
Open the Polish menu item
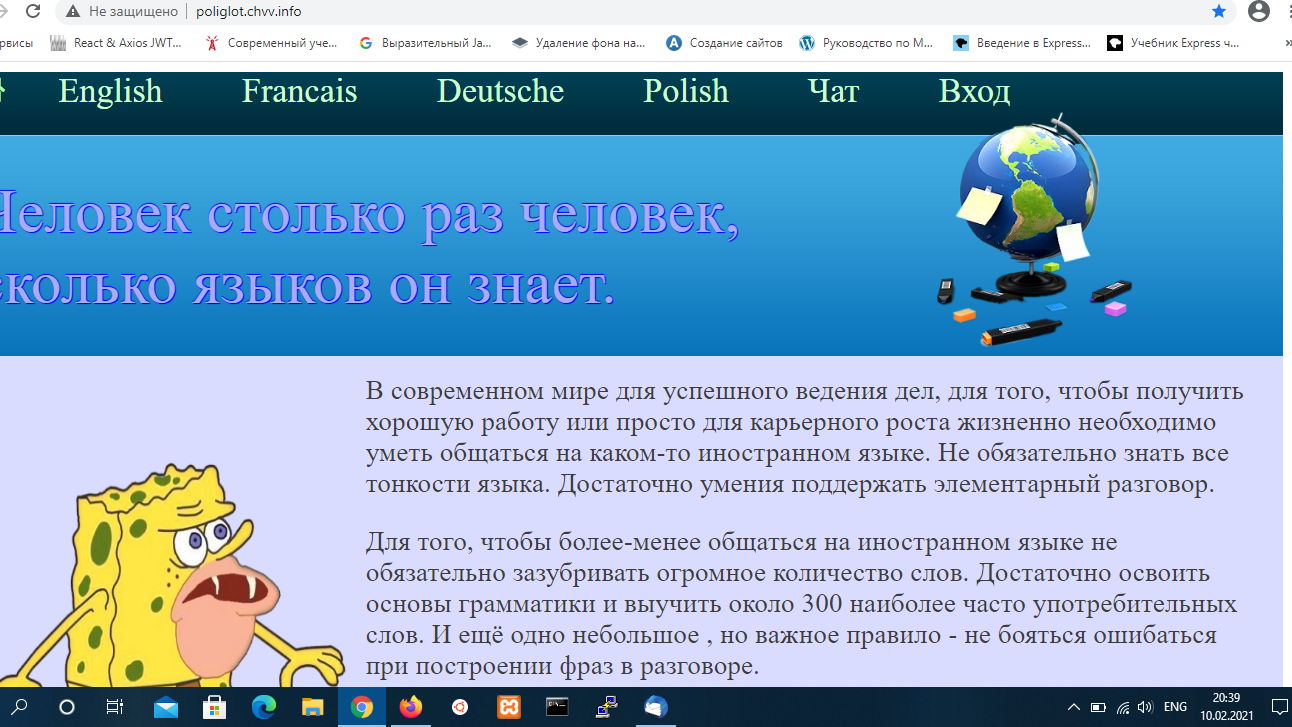pos(686,91)
